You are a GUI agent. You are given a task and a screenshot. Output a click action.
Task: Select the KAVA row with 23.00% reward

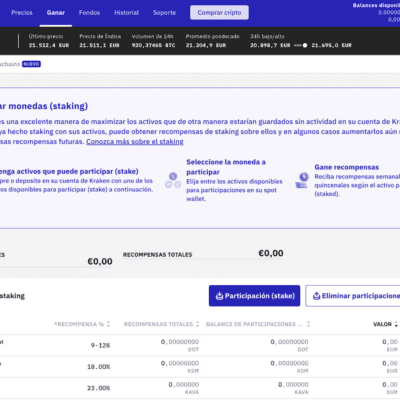[x=200, y=388]
